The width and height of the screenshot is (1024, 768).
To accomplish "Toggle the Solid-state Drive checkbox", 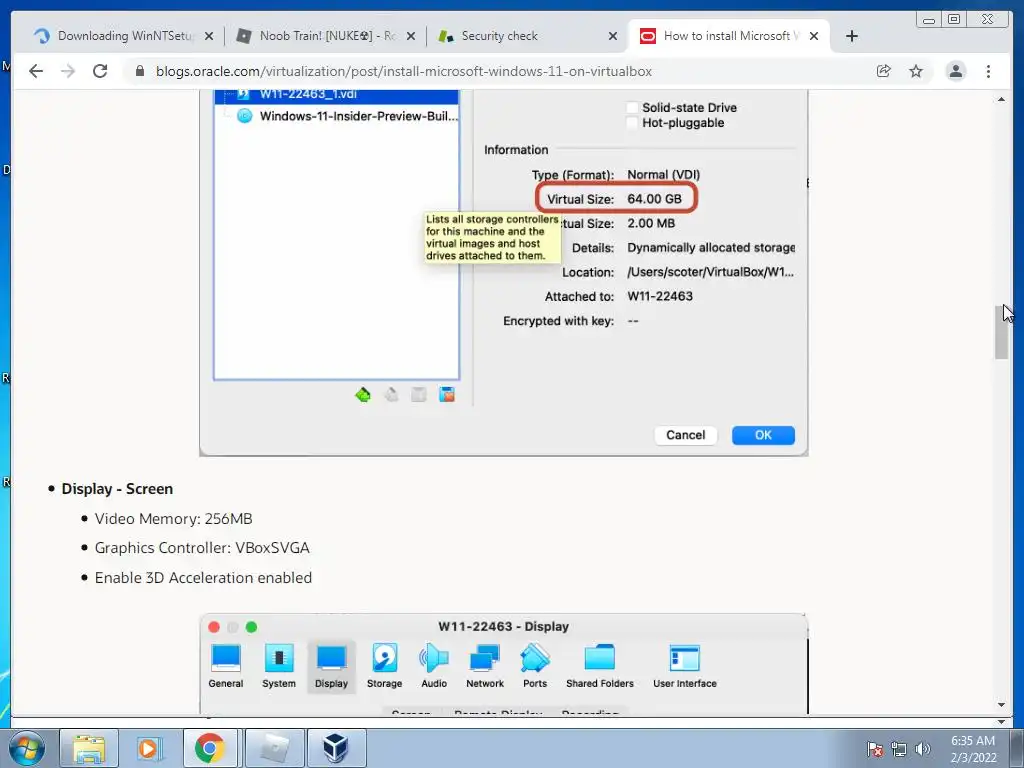I will (x=632, y=108).
